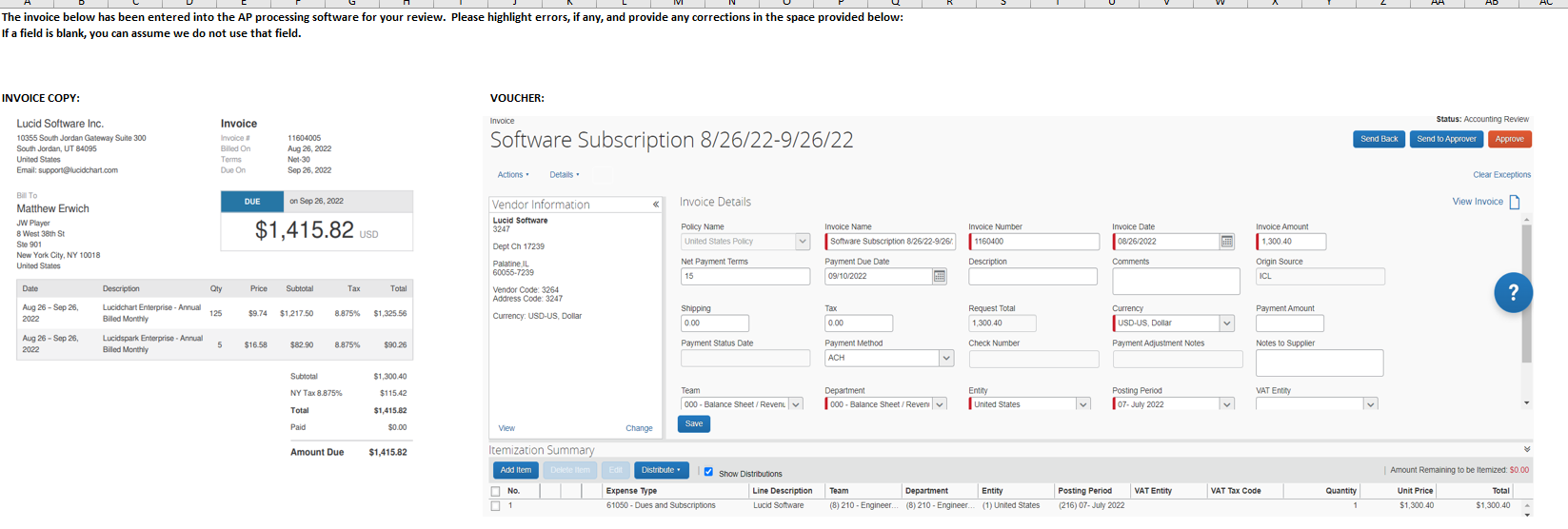Click '(216) 07- July 2022' cell
Image resolution: width=1568 pixels, height=529 pixels.
(1091, 505)
